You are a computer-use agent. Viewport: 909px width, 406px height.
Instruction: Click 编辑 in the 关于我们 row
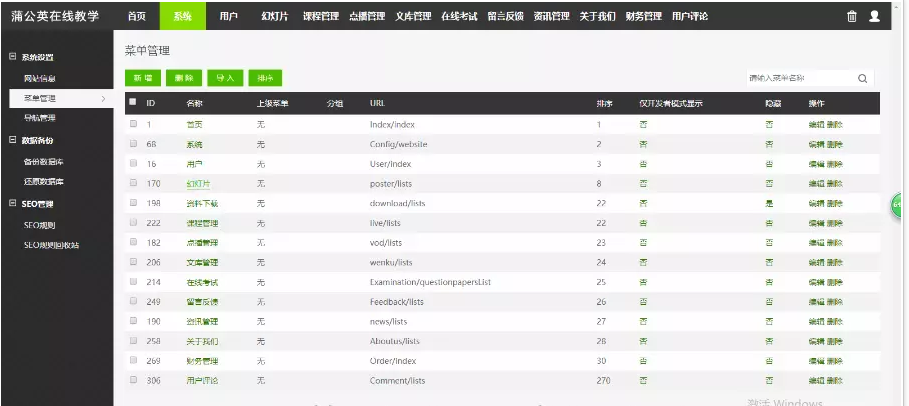pos(816,341)
